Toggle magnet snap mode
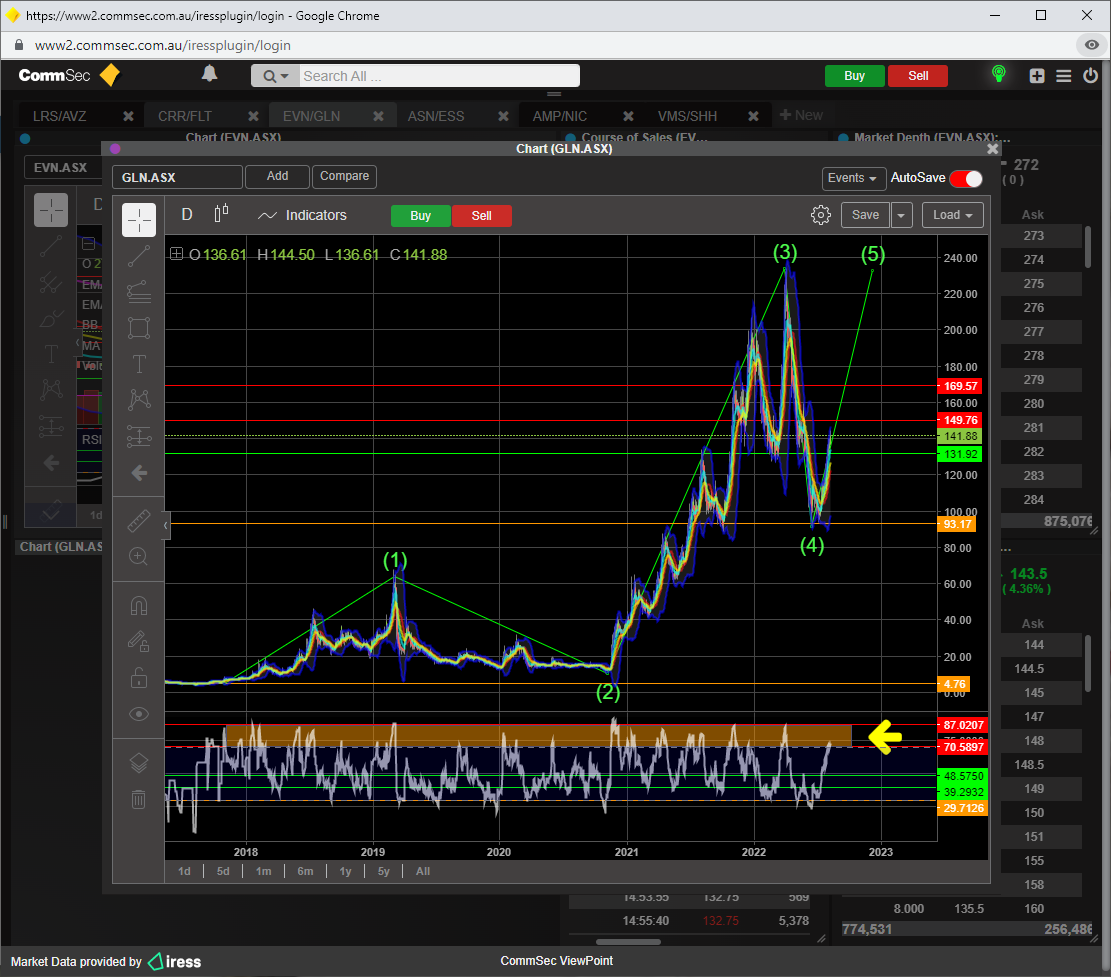The height and width of the screenshot is (977, 1111). (x=139, y=606)
